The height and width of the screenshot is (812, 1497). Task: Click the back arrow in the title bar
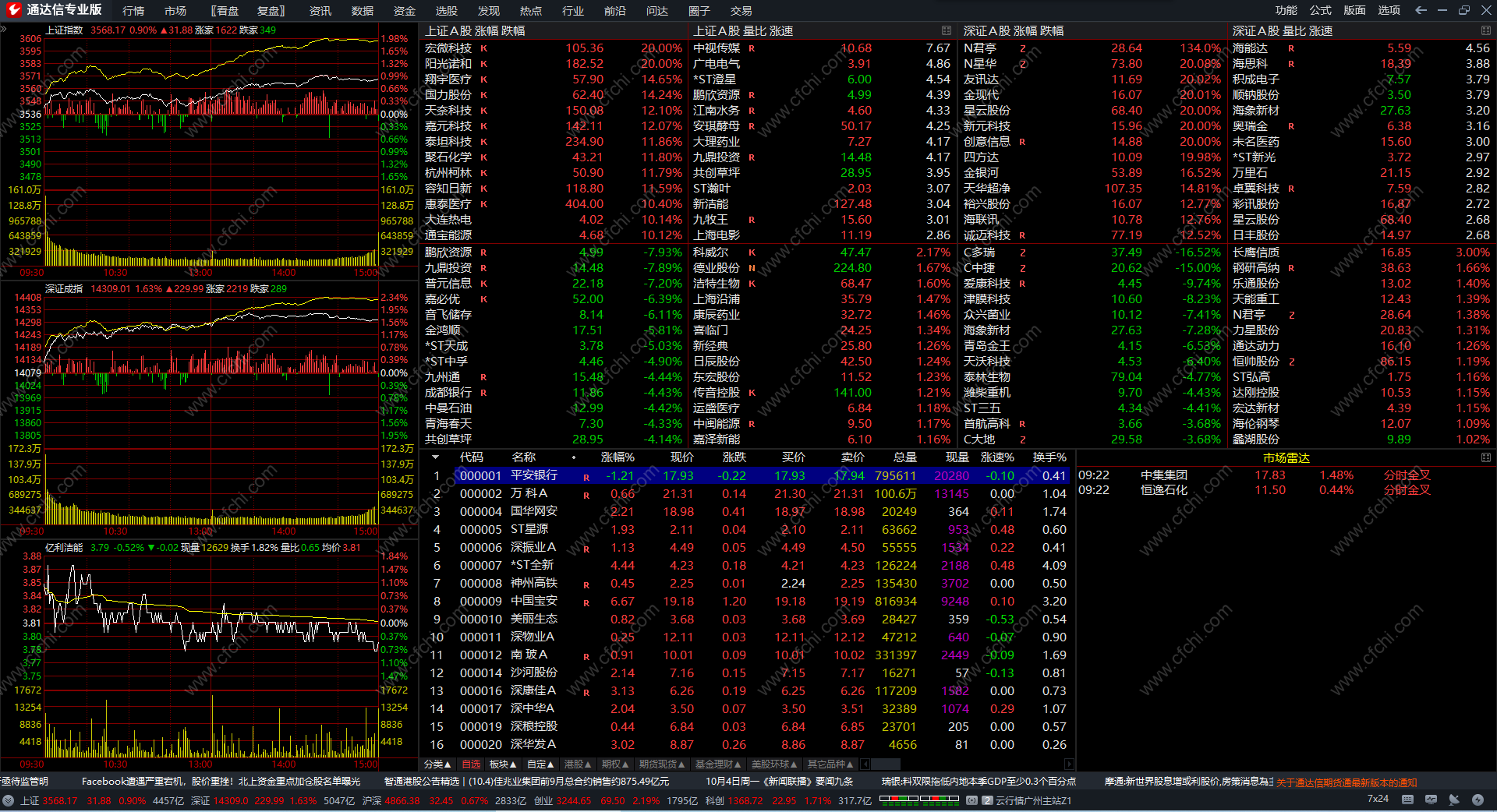[1421, 10]
